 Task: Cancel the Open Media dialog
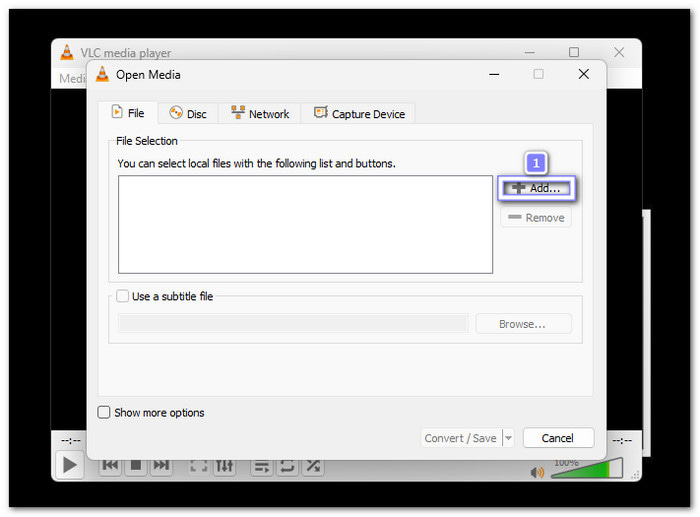tap(558, 438)
